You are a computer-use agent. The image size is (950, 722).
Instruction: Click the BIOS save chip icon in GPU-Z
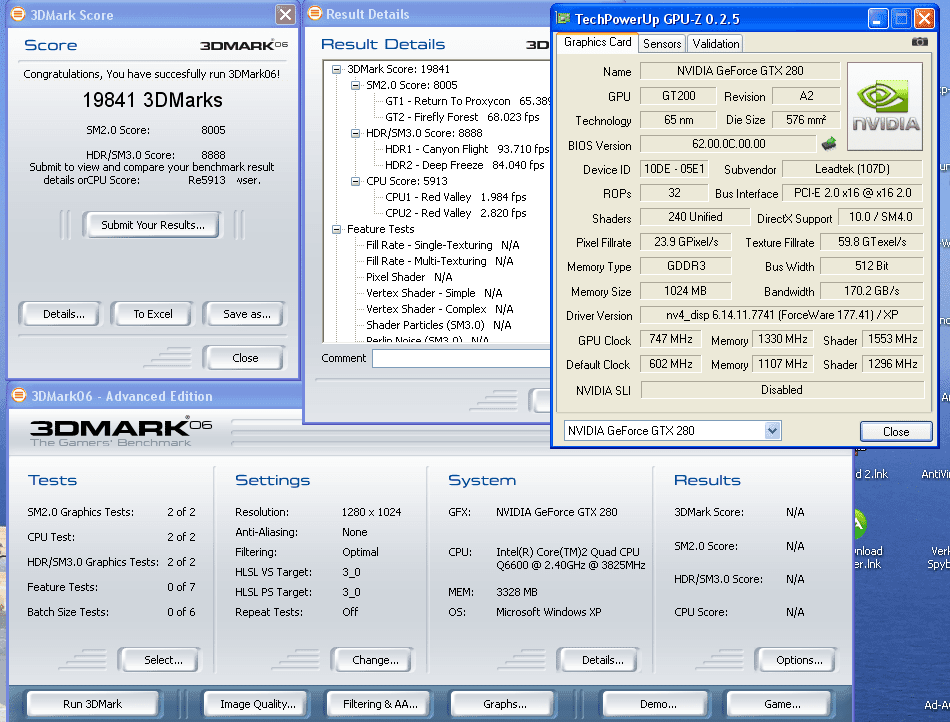tap(829, 144)
